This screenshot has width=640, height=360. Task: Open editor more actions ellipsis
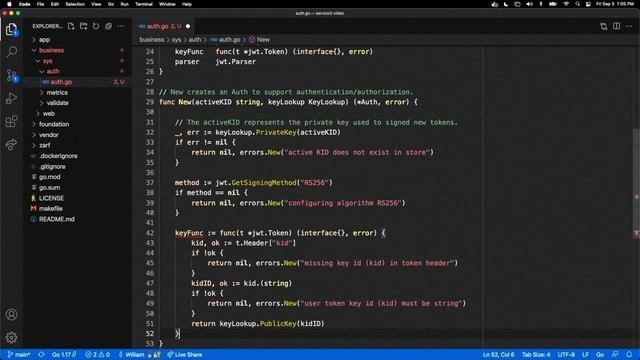629,27
